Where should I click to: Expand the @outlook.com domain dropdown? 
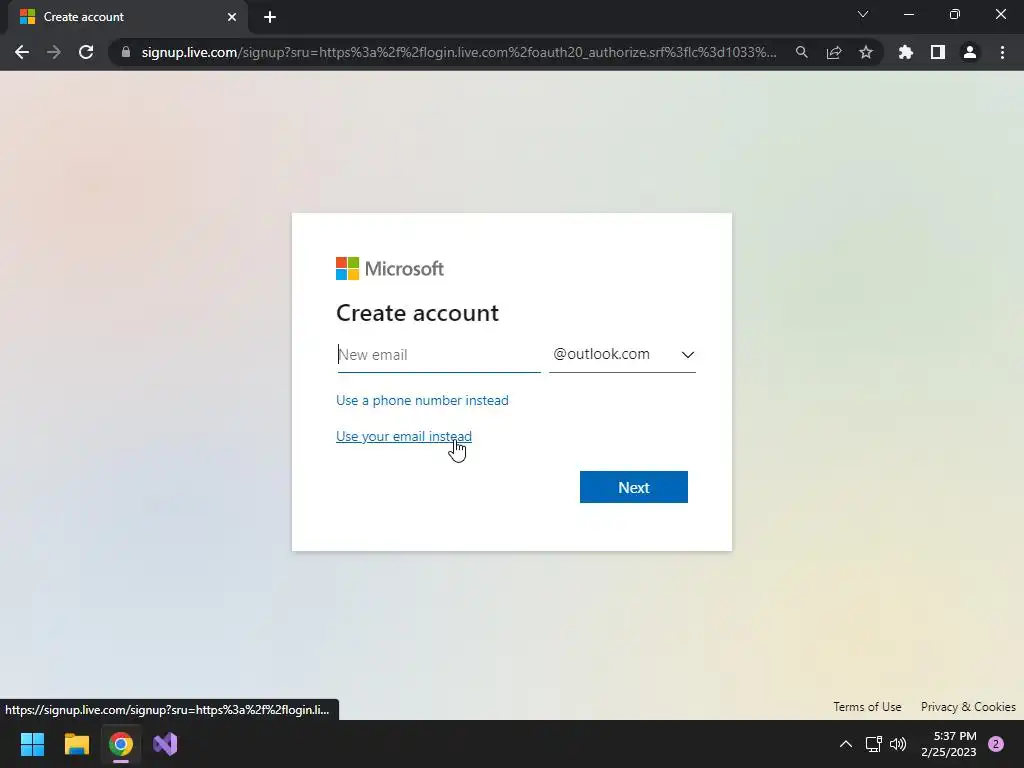(622, 355)
